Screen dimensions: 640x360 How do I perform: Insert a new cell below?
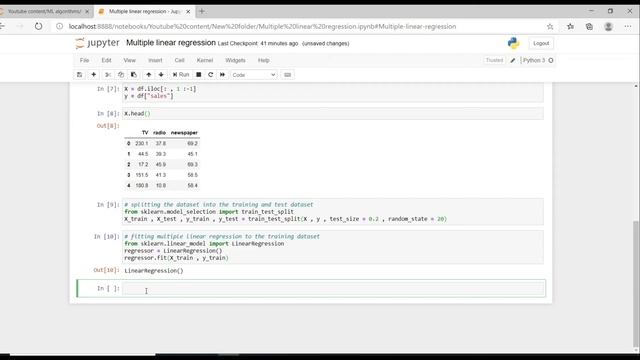tap(93, 75)
